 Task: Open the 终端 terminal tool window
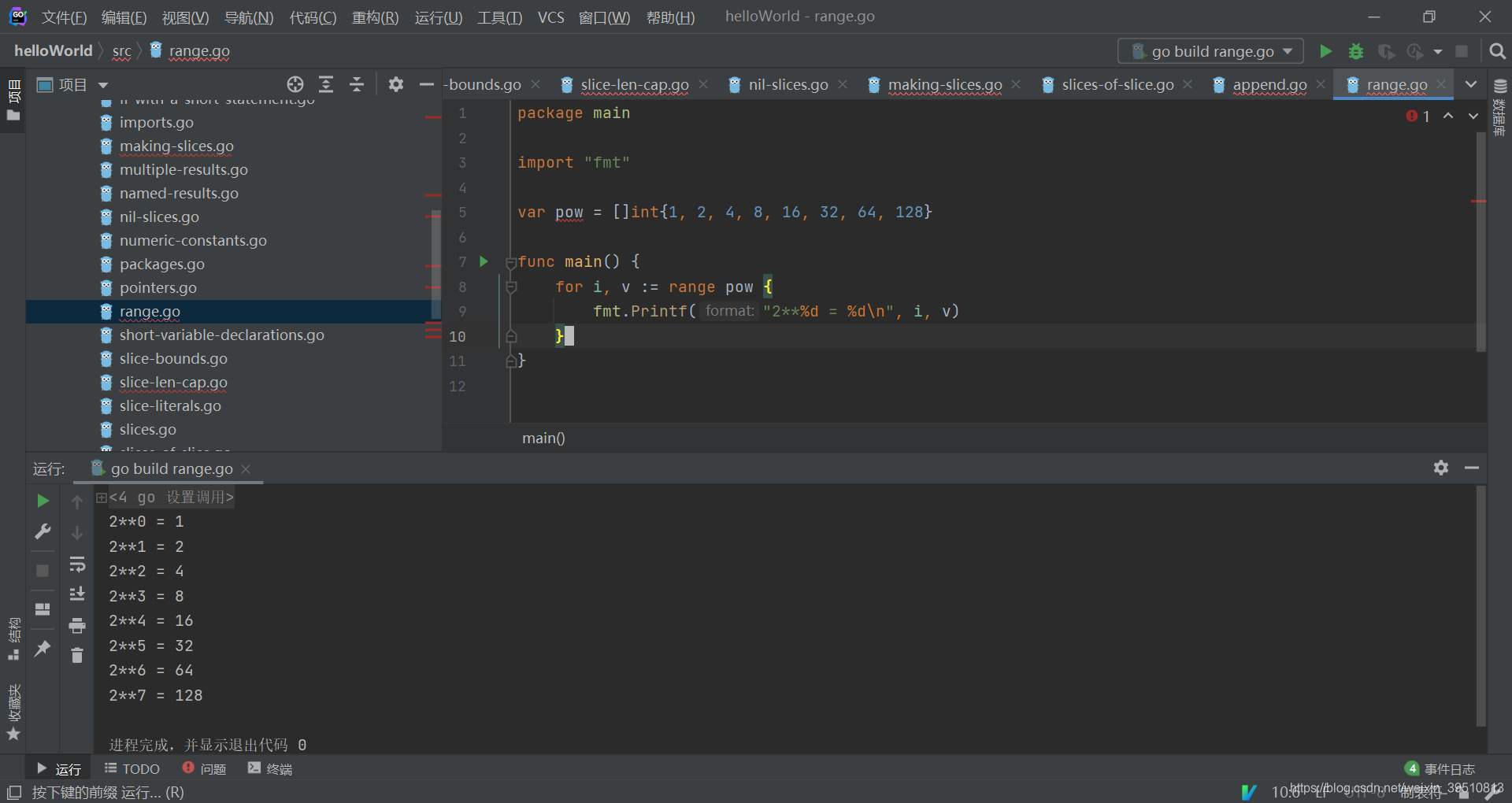270,768
